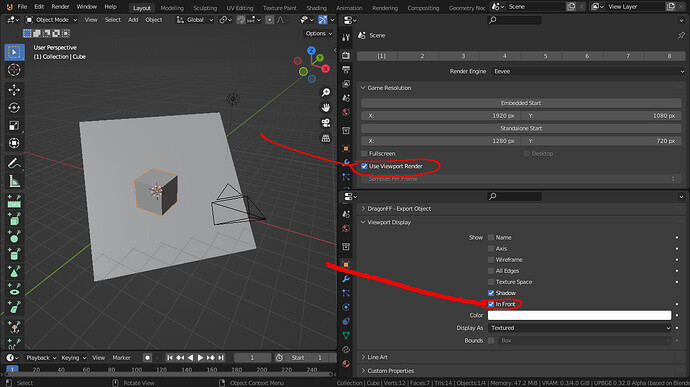Select the Transform tool
The image size is (690, 387).
[x=14, y=143]
